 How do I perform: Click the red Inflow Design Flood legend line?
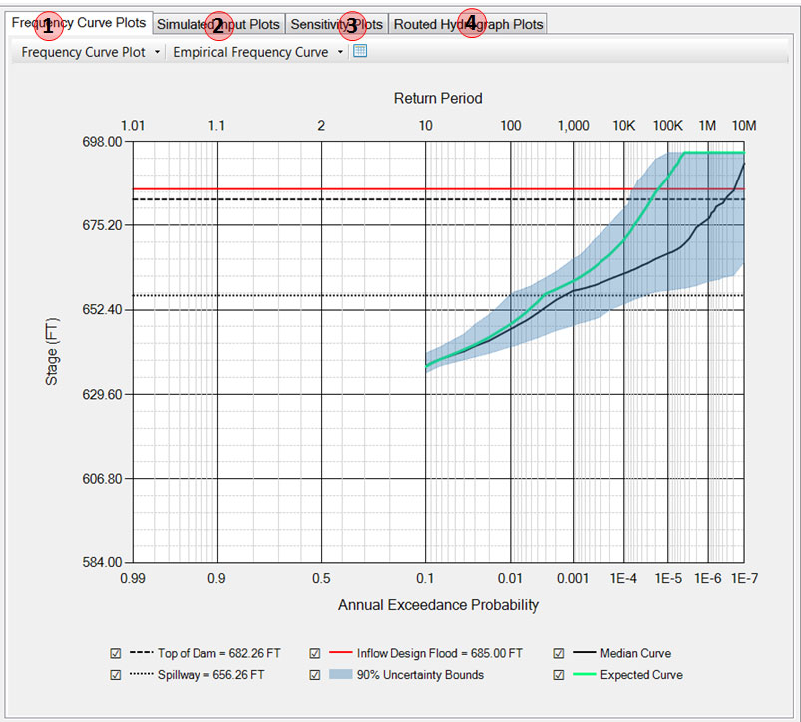coord(340,653)
